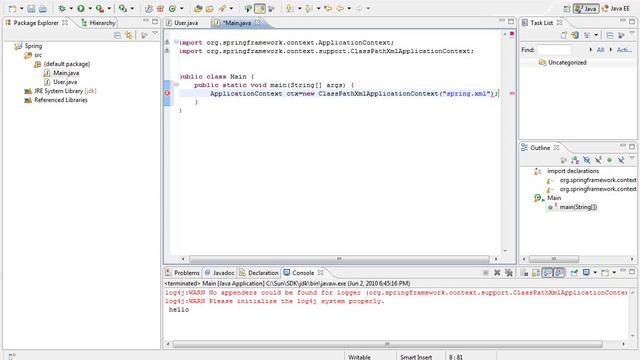Click the Last Edit Location icon
The image size is (640, 360).
(328, 9)
